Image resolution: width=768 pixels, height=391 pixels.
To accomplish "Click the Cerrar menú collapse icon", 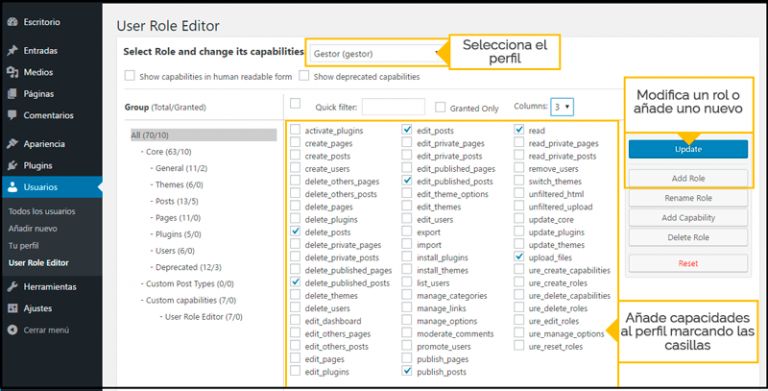I will coord(13,330).
